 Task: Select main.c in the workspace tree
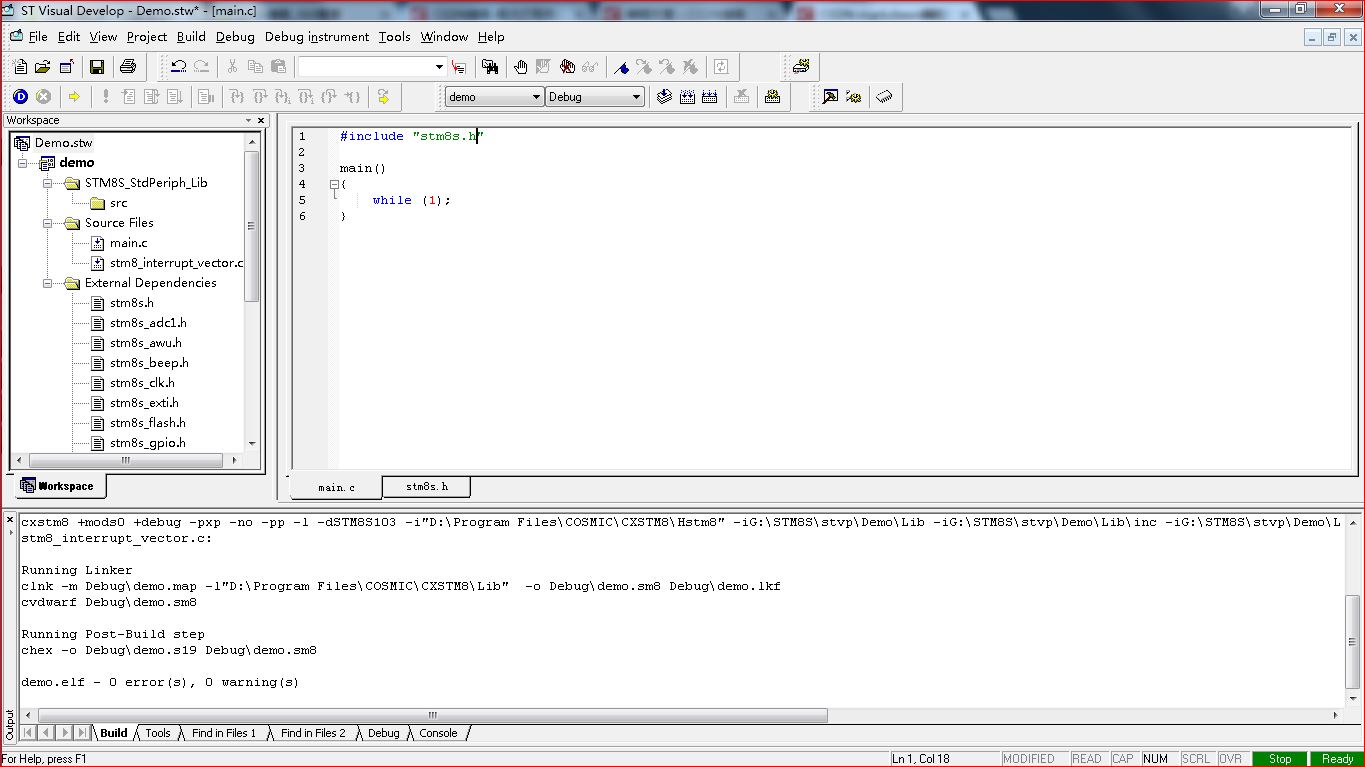[128, 243]
